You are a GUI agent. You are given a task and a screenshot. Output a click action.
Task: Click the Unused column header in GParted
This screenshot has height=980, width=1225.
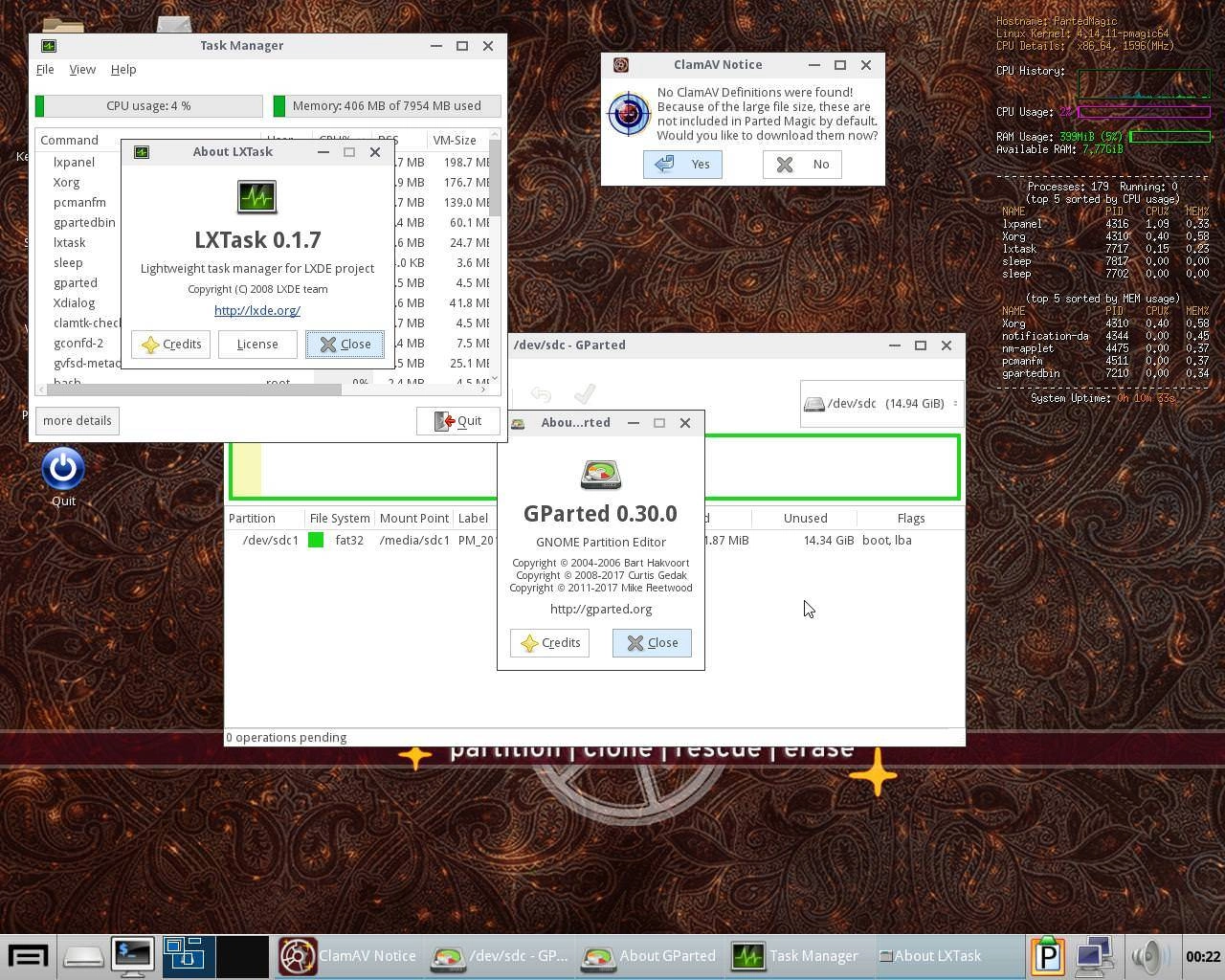tap(805, 519)
